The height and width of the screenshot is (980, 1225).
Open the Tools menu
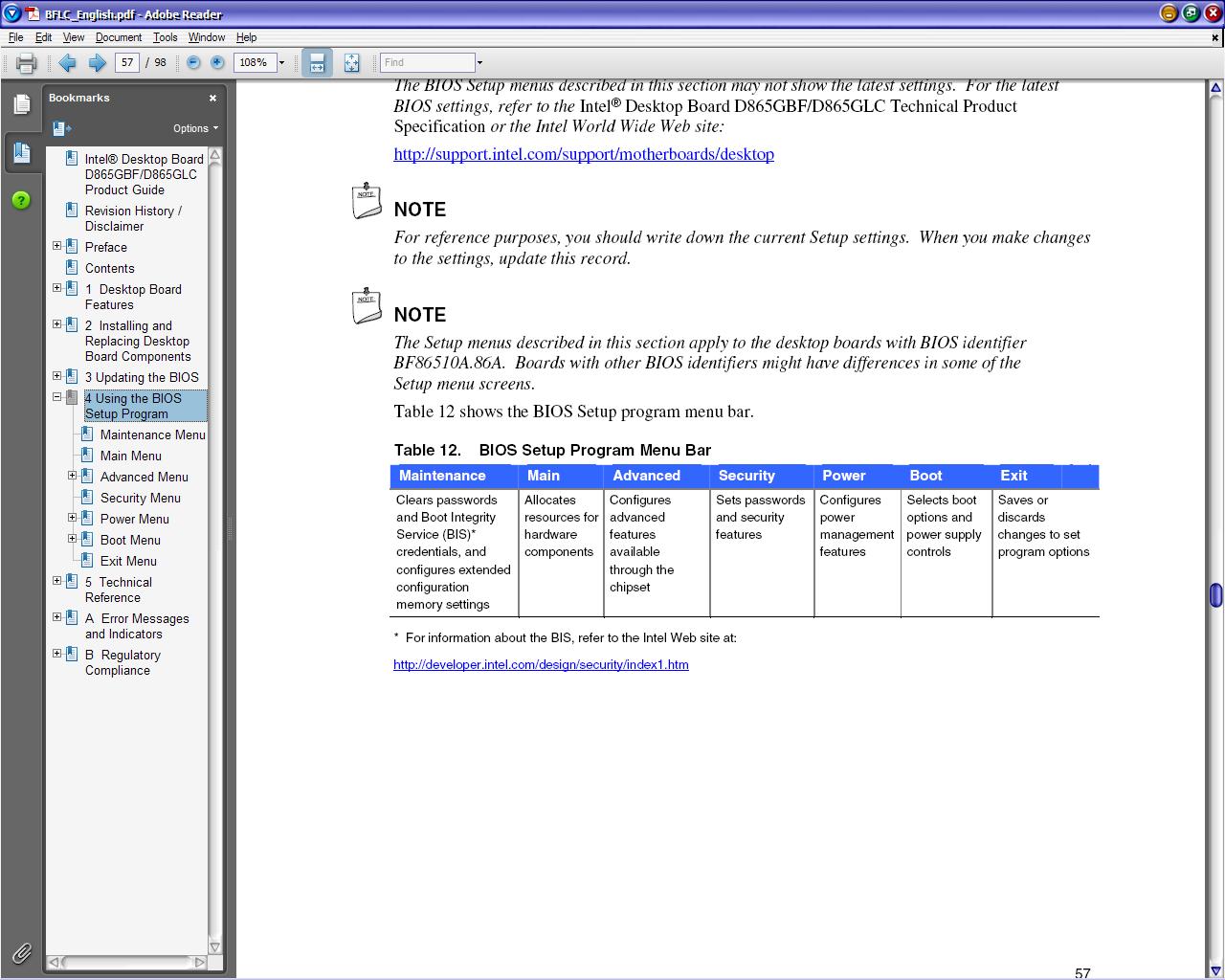click(x=165, y=37)
